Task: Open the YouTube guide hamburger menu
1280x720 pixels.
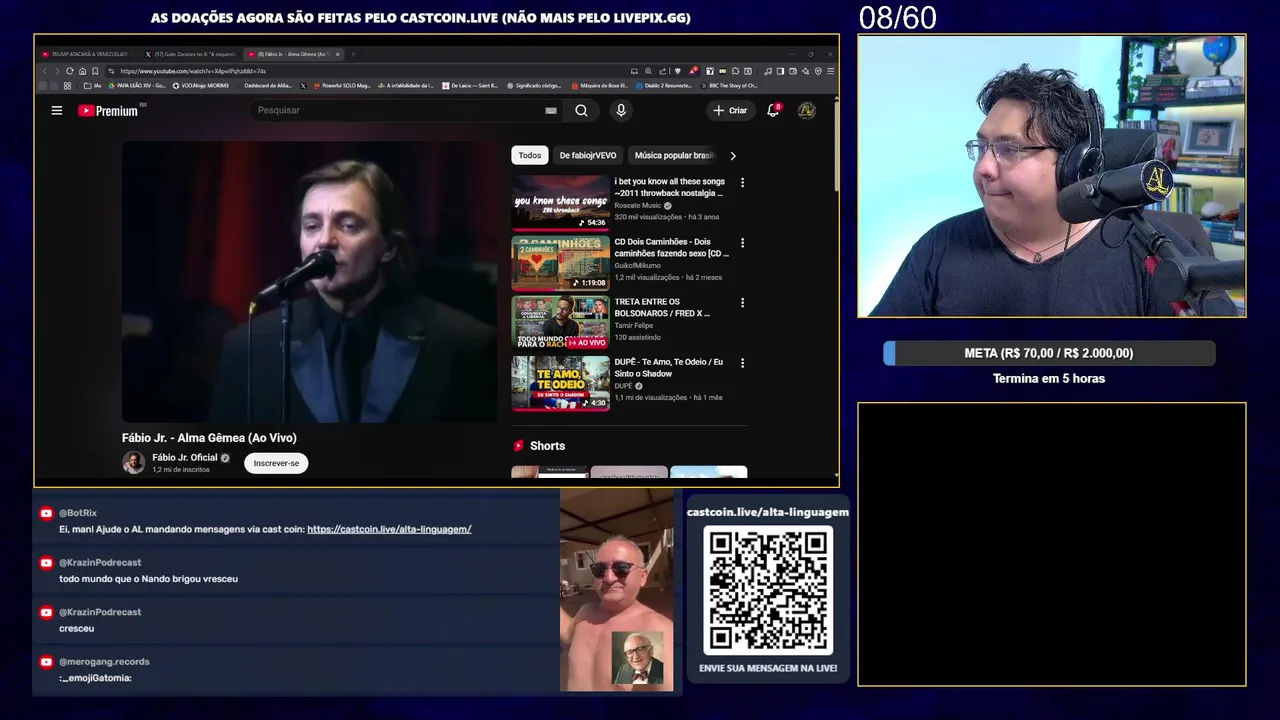Action: coord(57,110)
